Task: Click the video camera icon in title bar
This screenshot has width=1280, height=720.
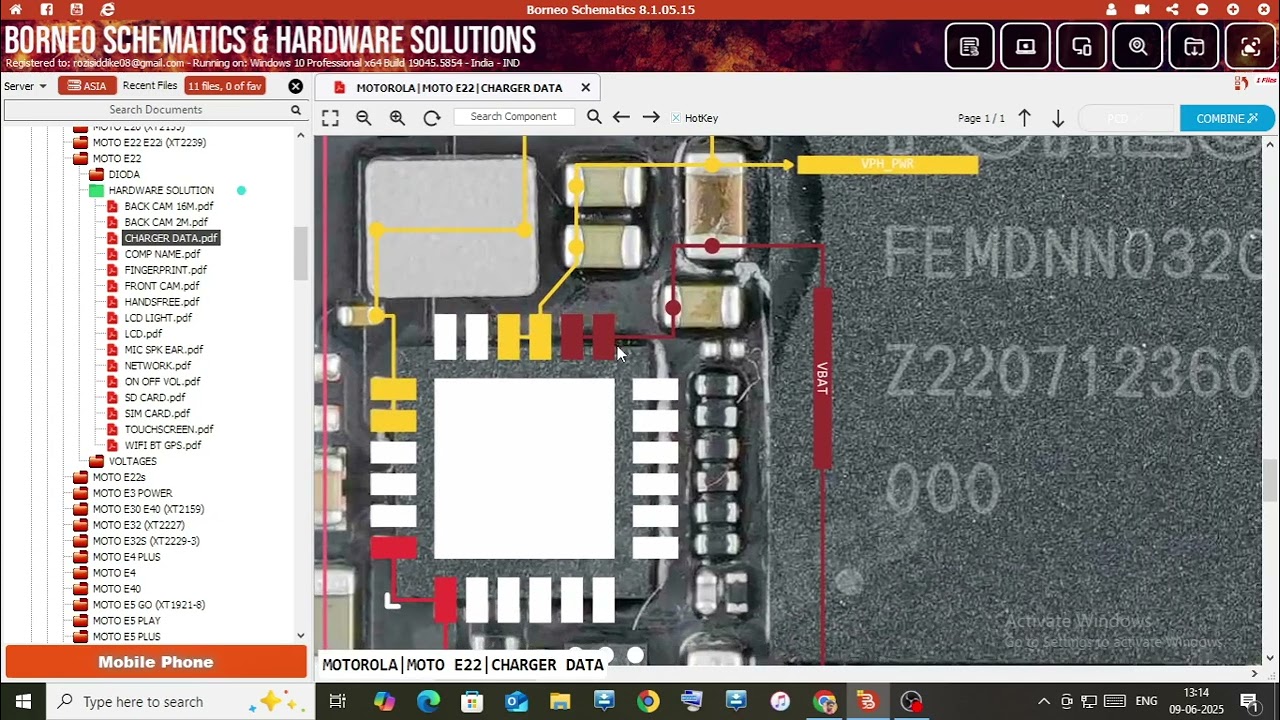Action: pyautogui.click(x=1142, y=9)
